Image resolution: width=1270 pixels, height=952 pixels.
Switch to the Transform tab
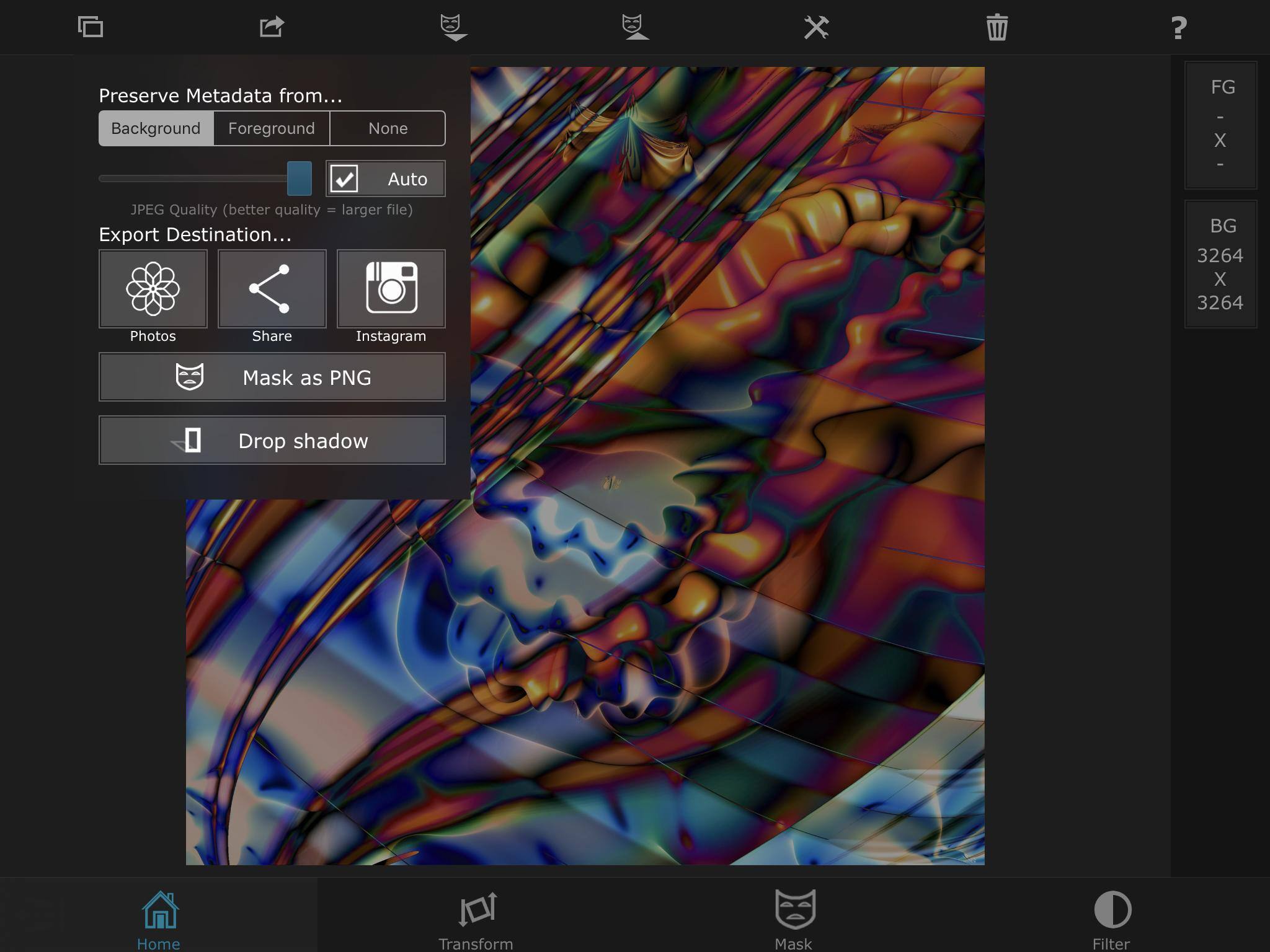(476, 919)
